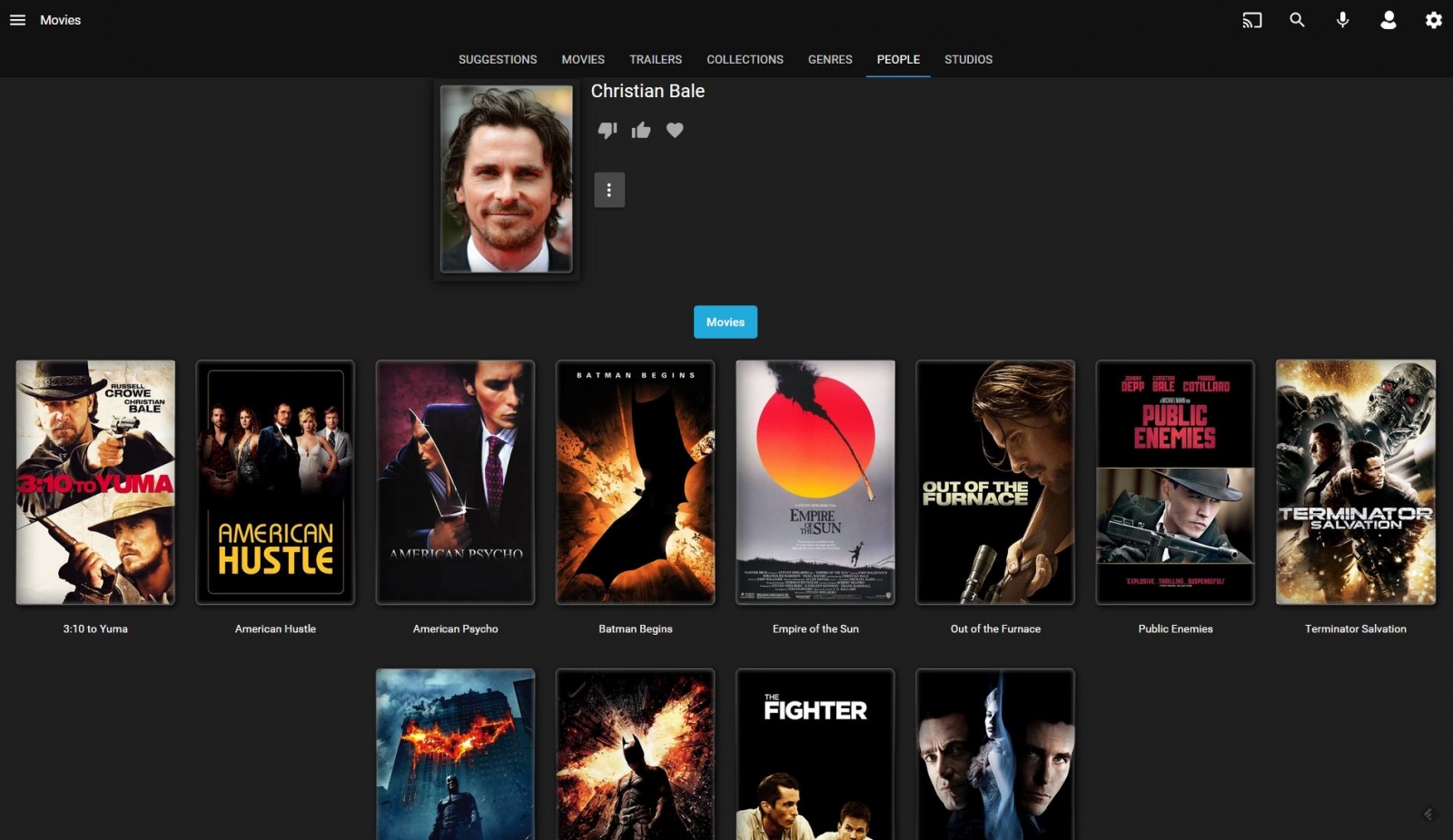Open the search icon
Viewport: 1453px width, 840px height.
[1297, 20]
